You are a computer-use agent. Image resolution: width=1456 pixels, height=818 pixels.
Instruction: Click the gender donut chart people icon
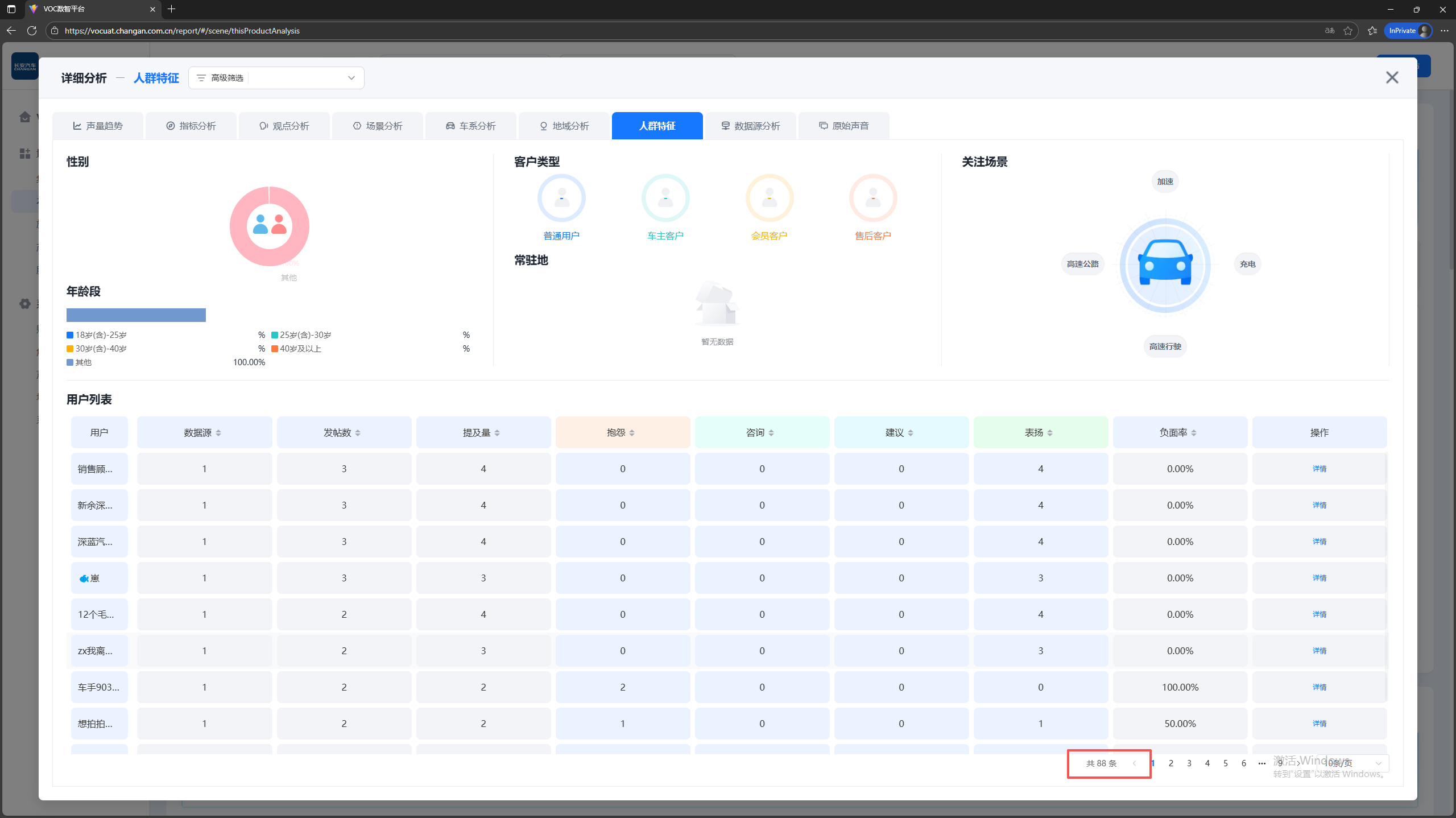click(270, 225)
